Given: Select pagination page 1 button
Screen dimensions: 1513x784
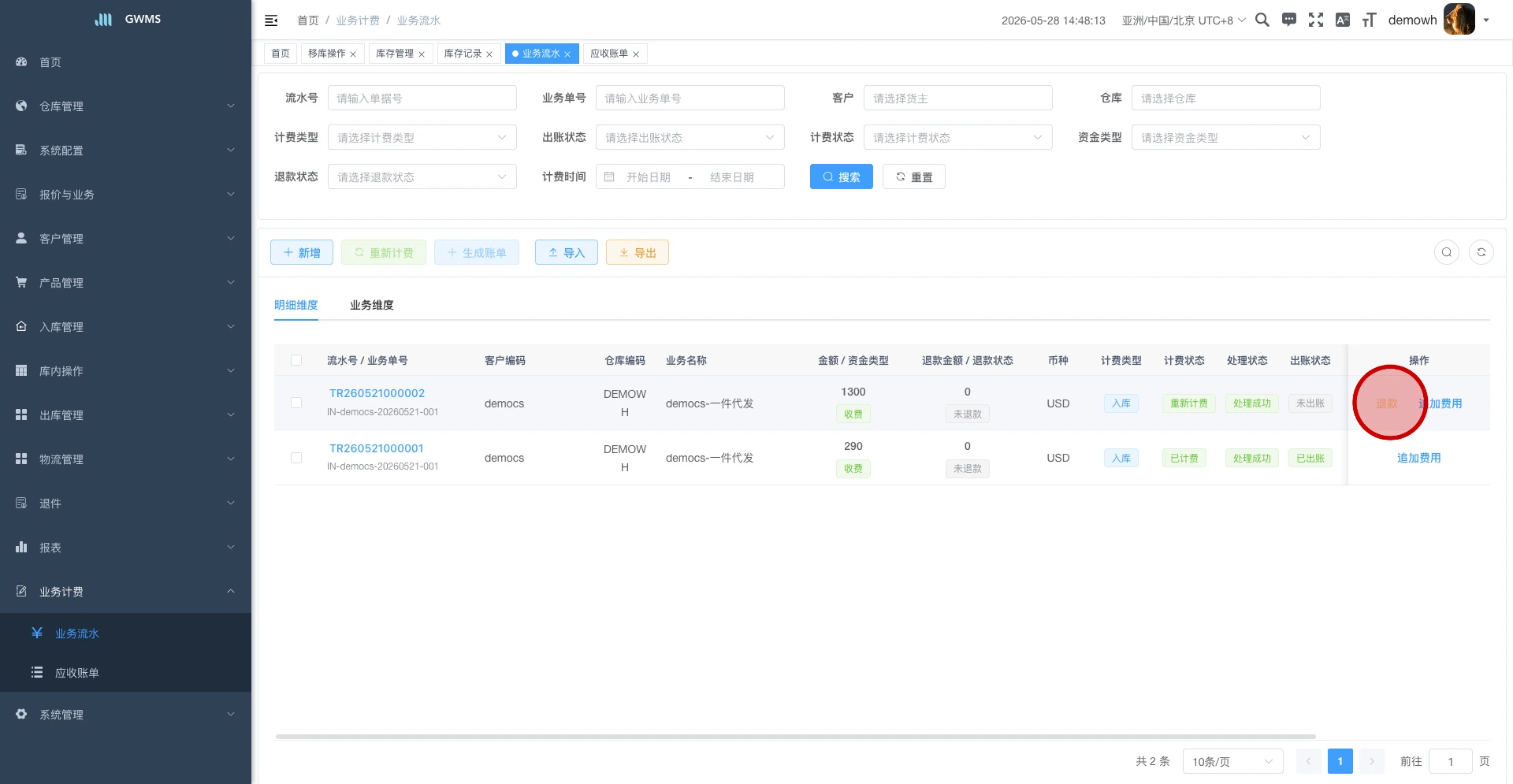Looking at the screenshot, I should pyautogui.click(x=1340, y=761).
